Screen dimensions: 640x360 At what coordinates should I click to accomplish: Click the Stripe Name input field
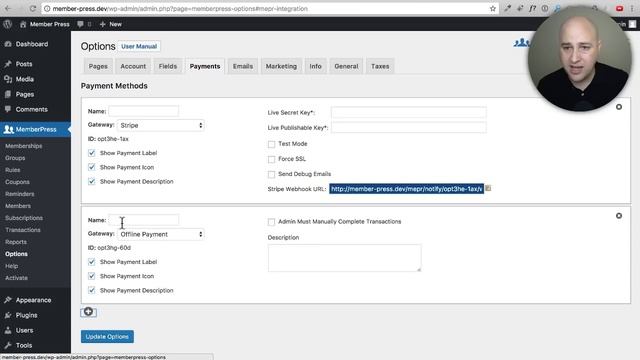(x=143, y=111)
